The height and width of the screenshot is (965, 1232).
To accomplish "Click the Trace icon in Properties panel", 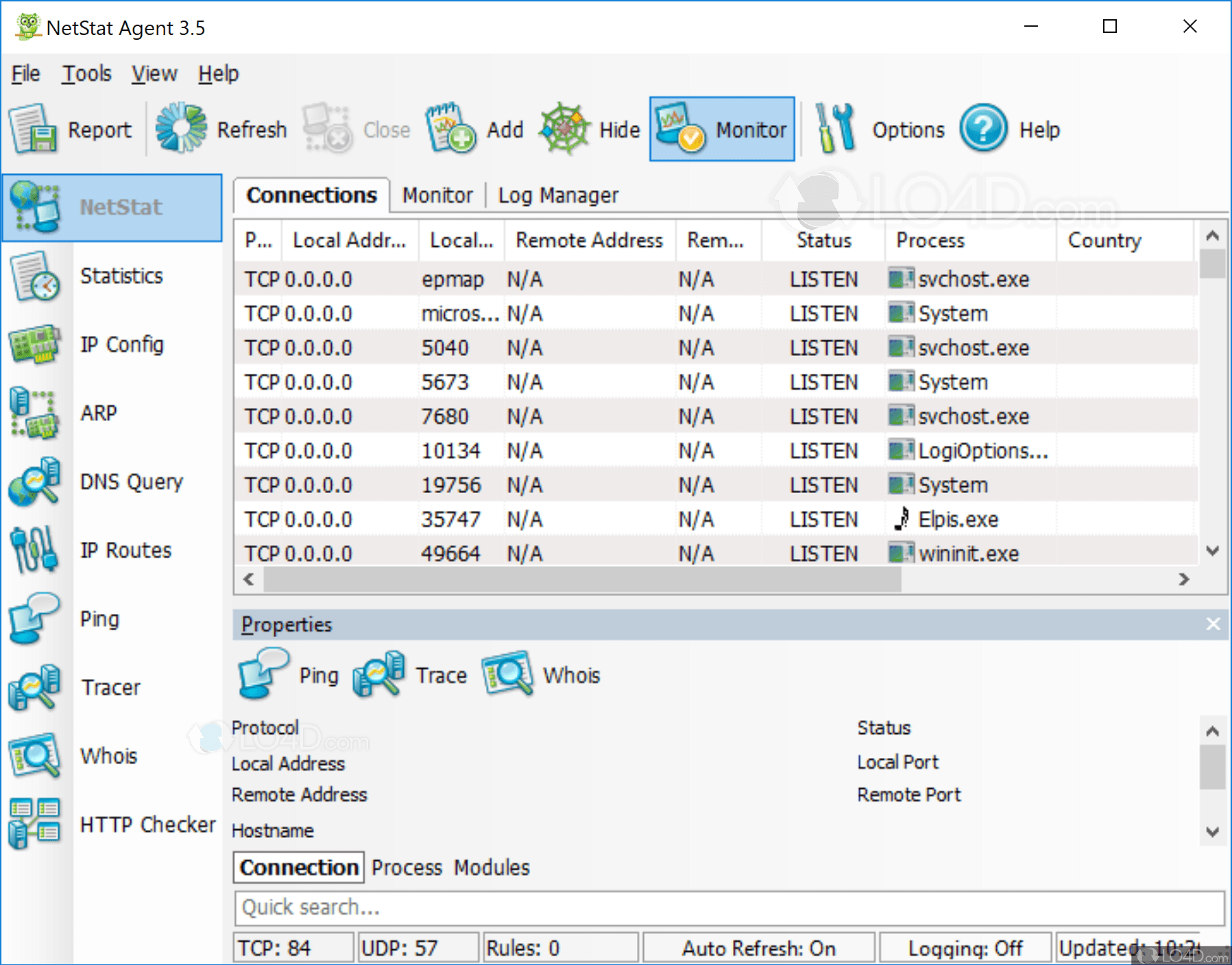I will [x=379, y=675].
